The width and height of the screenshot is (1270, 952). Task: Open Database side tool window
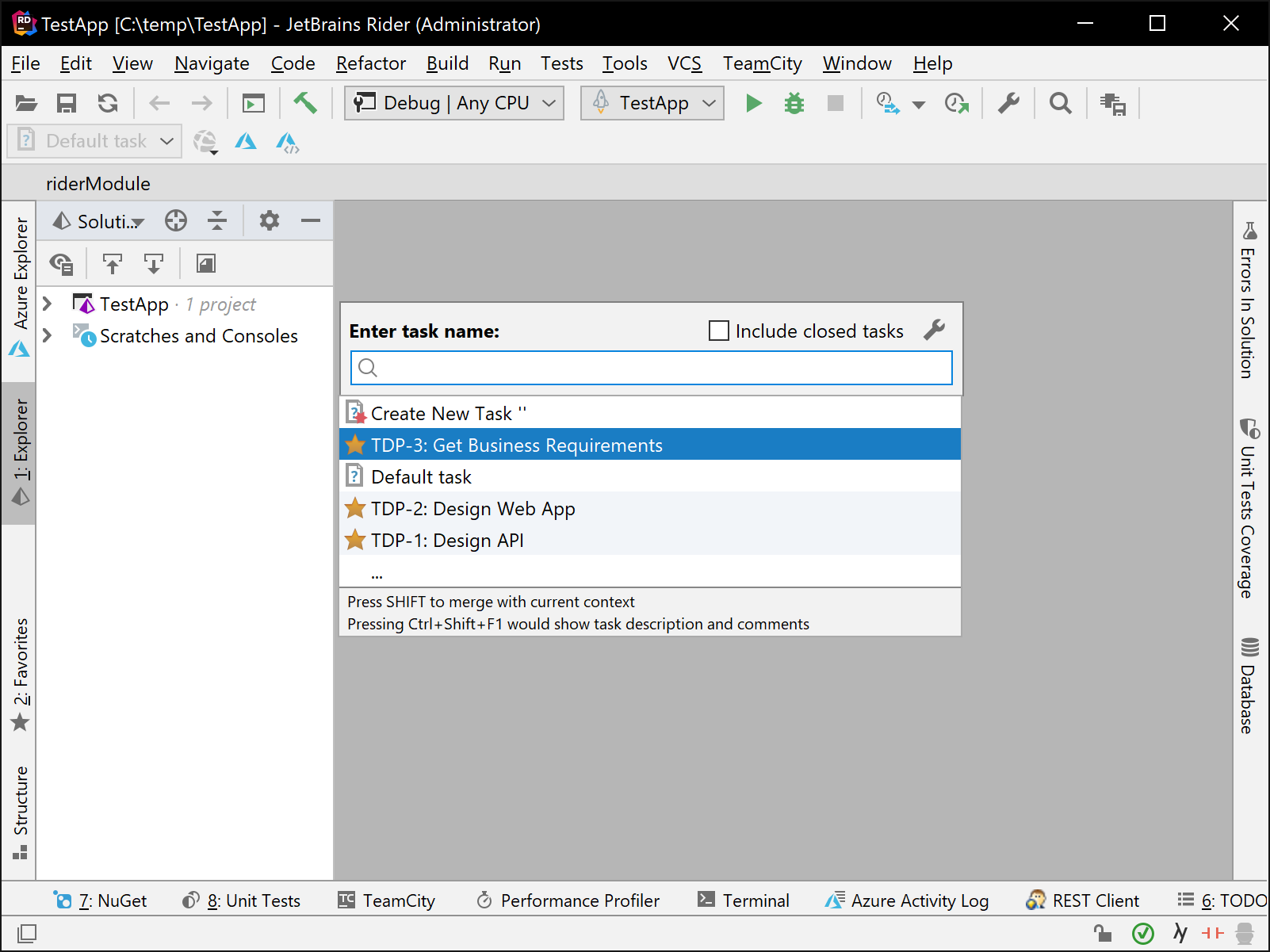coord(1249,685)
